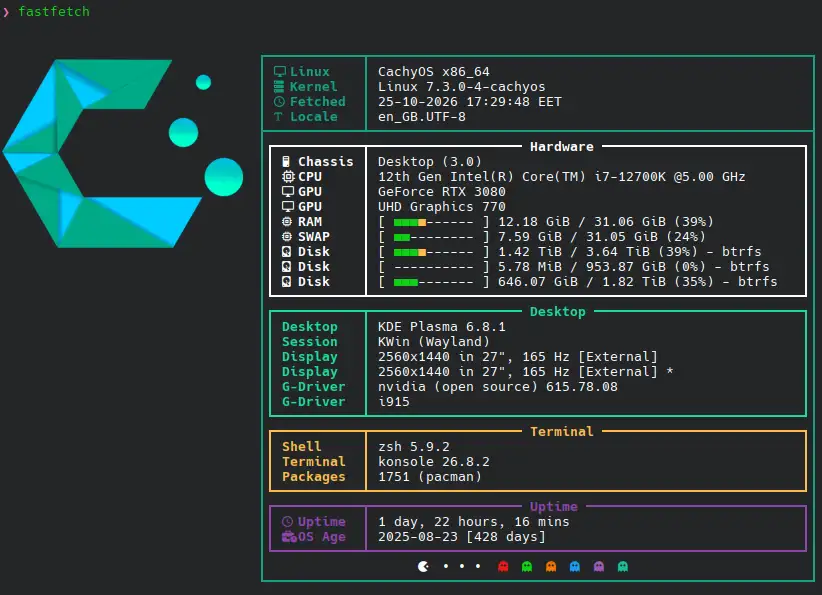The width and height of the screenshot is (822, 595).
Task: Click the purple ghost icon
Action: pyautogui.click(x=599, y=567)
